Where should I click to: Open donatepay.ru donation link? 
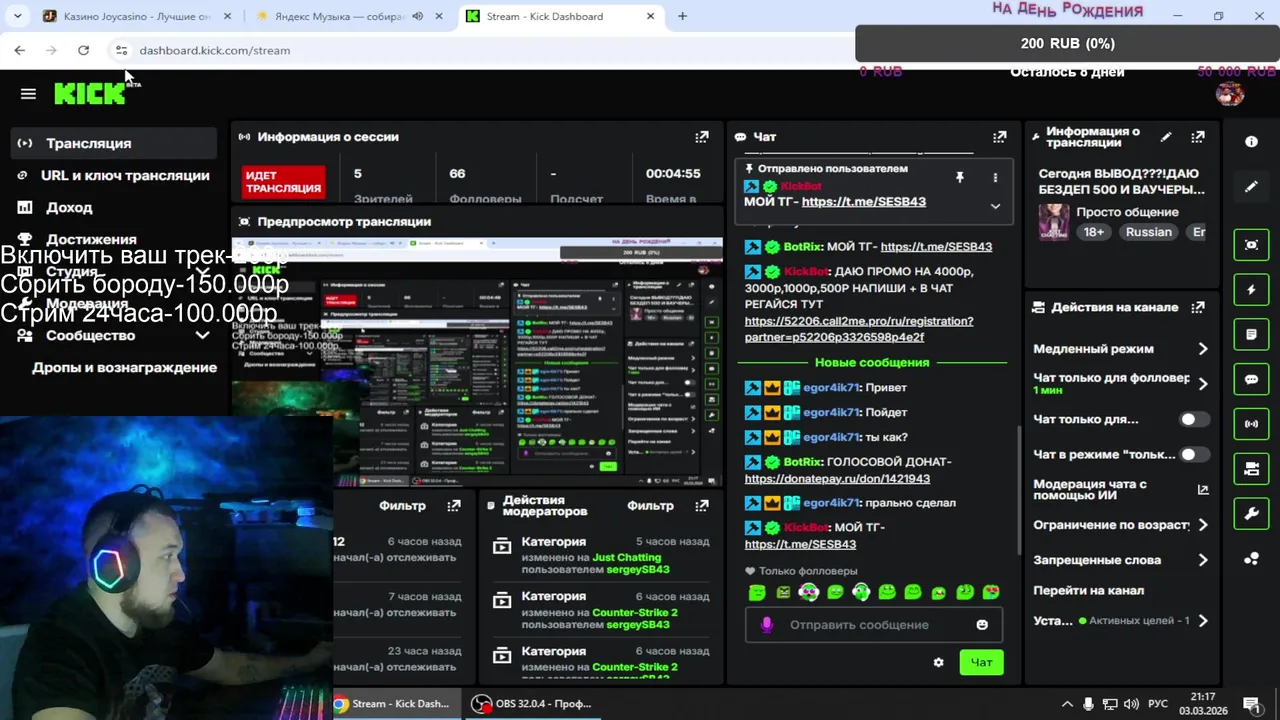837,478
